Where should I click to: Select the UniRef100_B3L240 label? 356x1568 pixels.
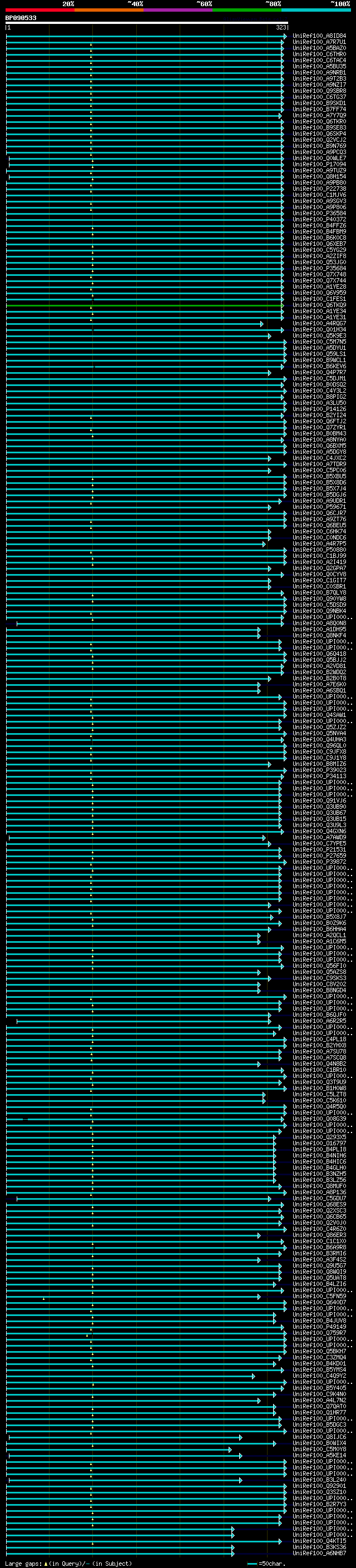[x=319, y=1480]
